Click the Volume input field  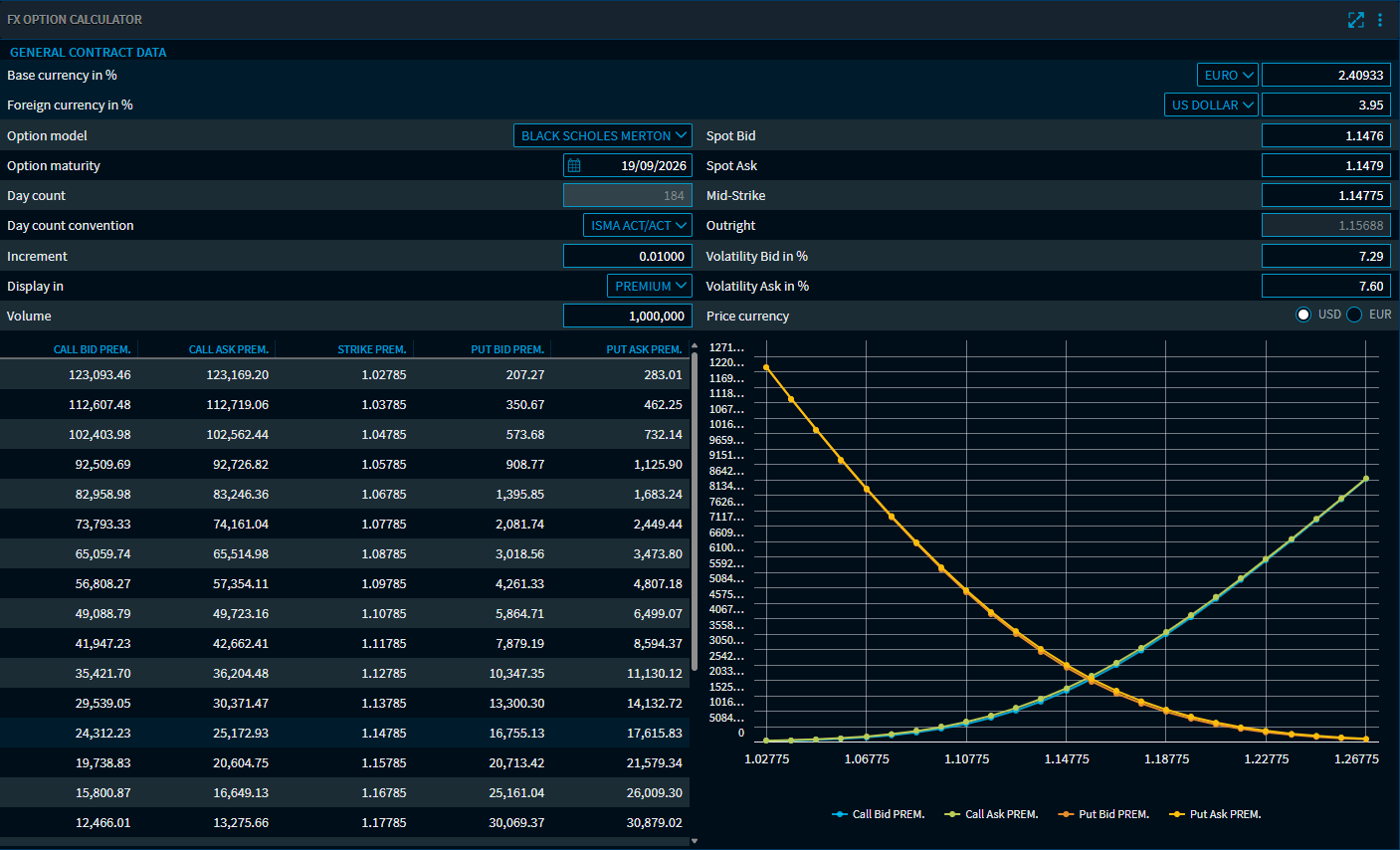pos(627,316)
